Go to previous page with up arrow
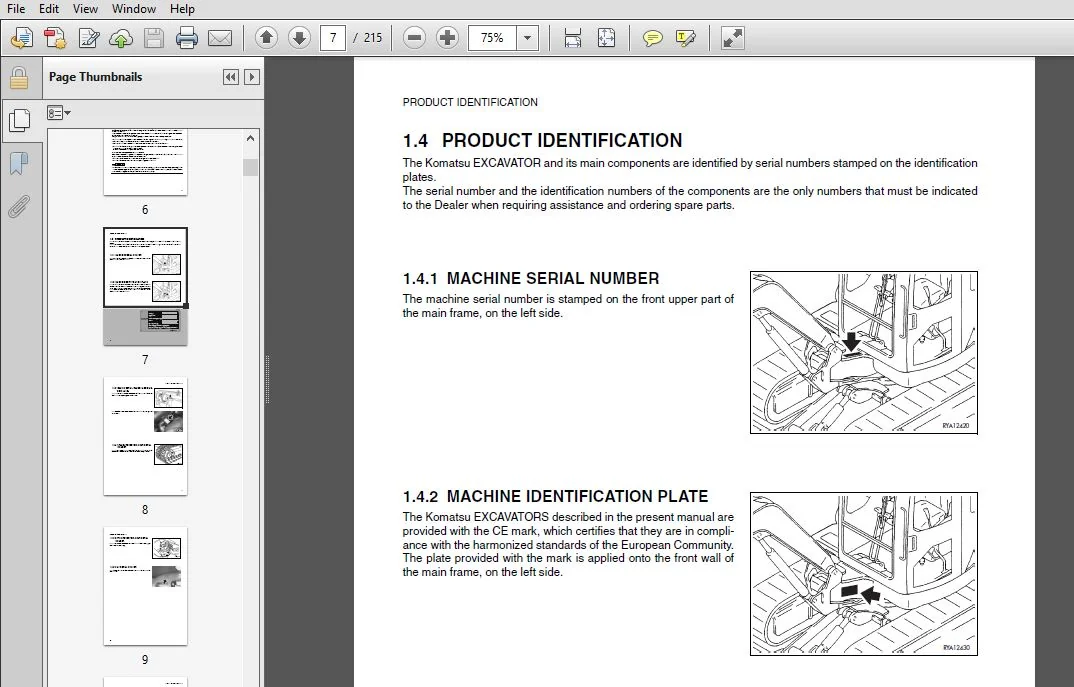1074x687 pixels. pyautogui.click(x=266, y=38)
